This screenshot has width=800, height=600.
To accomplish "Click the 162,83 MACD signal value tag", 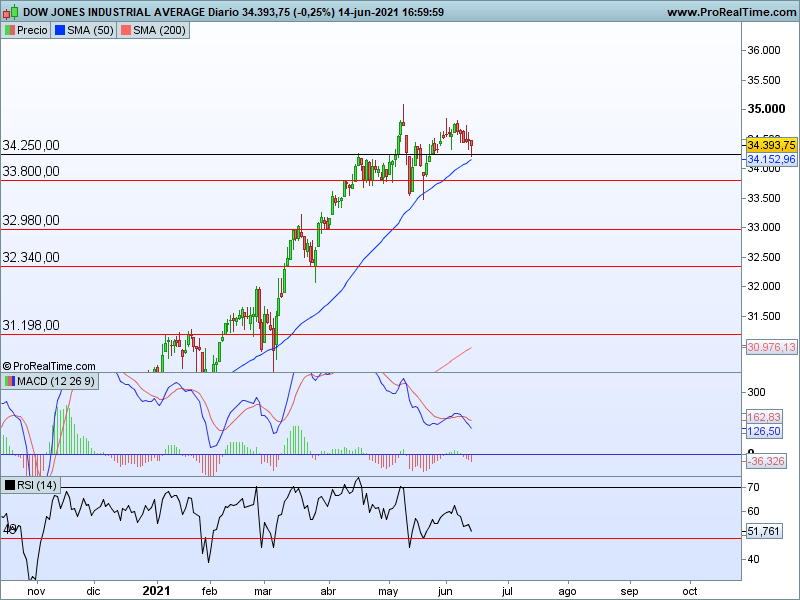I will point(764,417).
